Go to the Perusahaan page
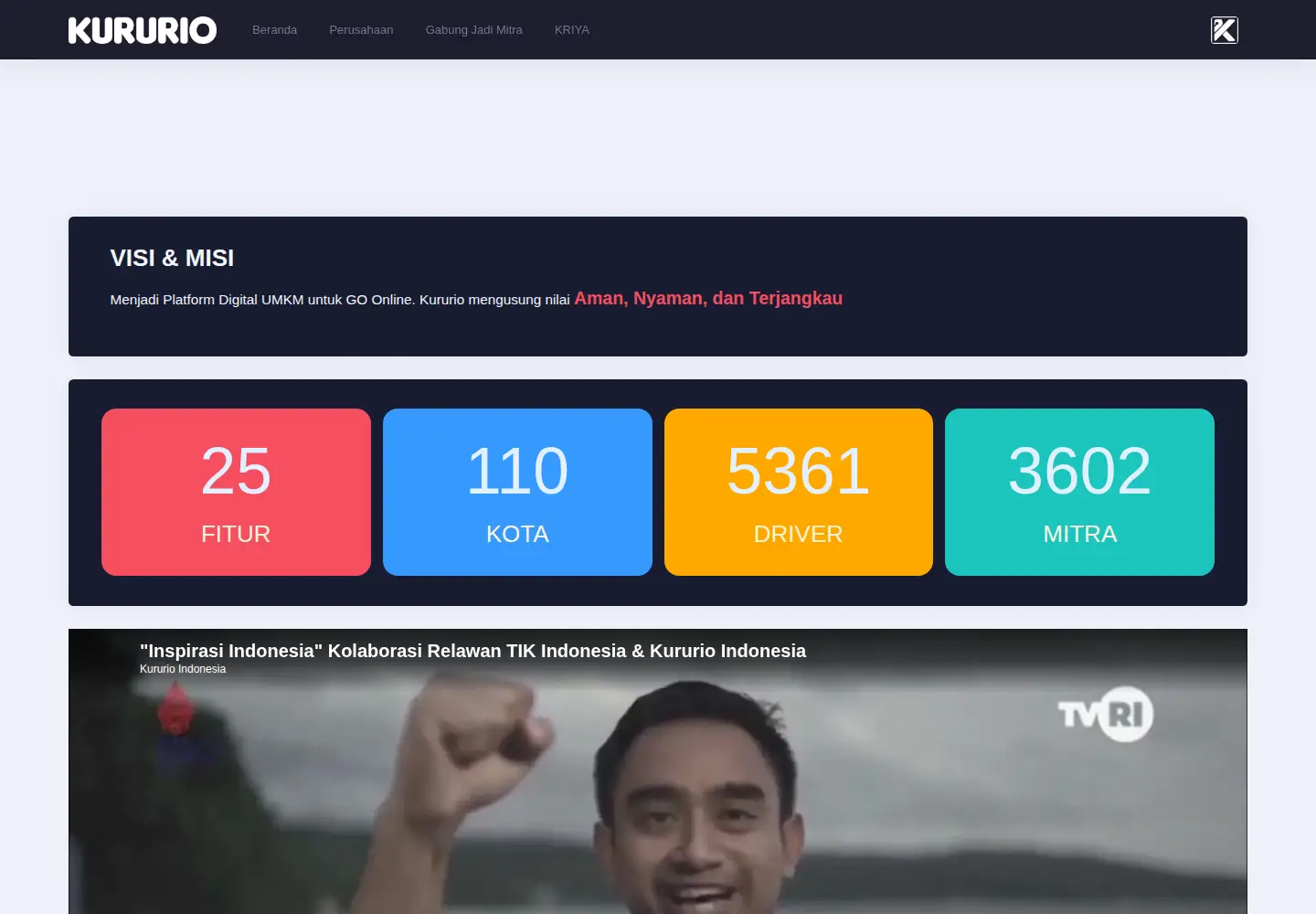 click(361, 30)
